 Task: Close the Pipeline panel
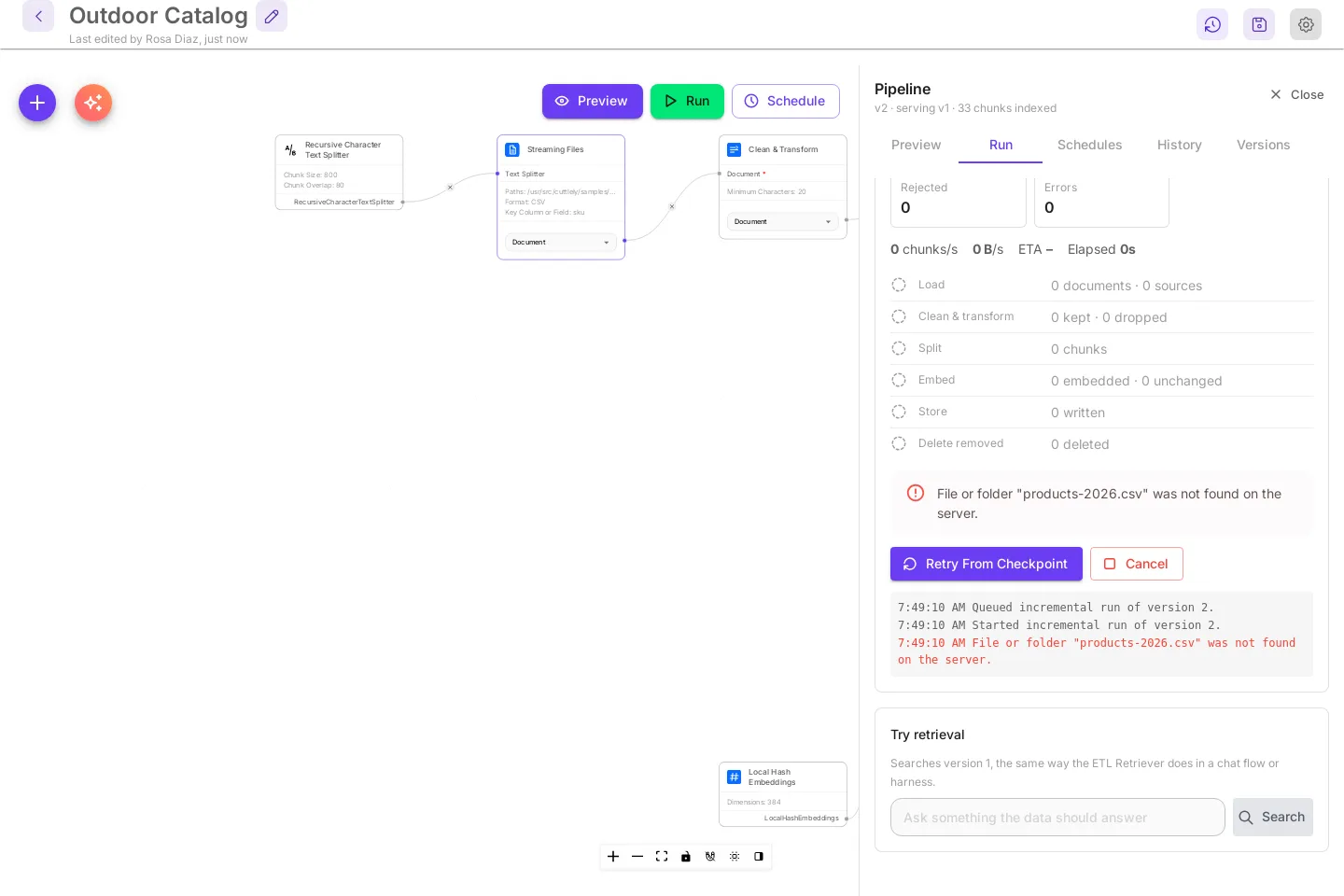point(1297,94)
